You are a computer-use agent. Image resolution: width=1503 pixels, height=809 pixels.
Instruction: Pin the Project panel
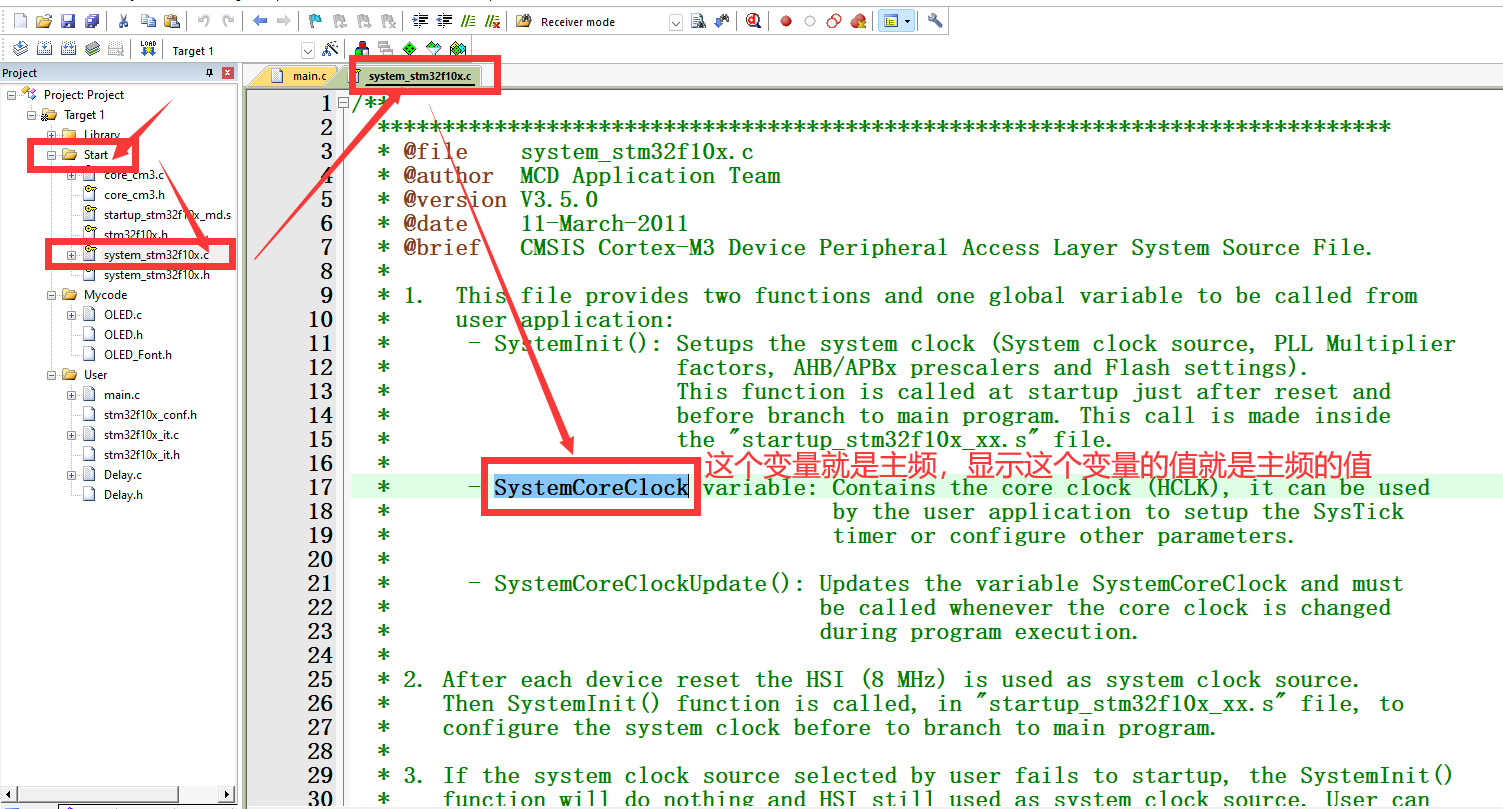tap(210, 73)
